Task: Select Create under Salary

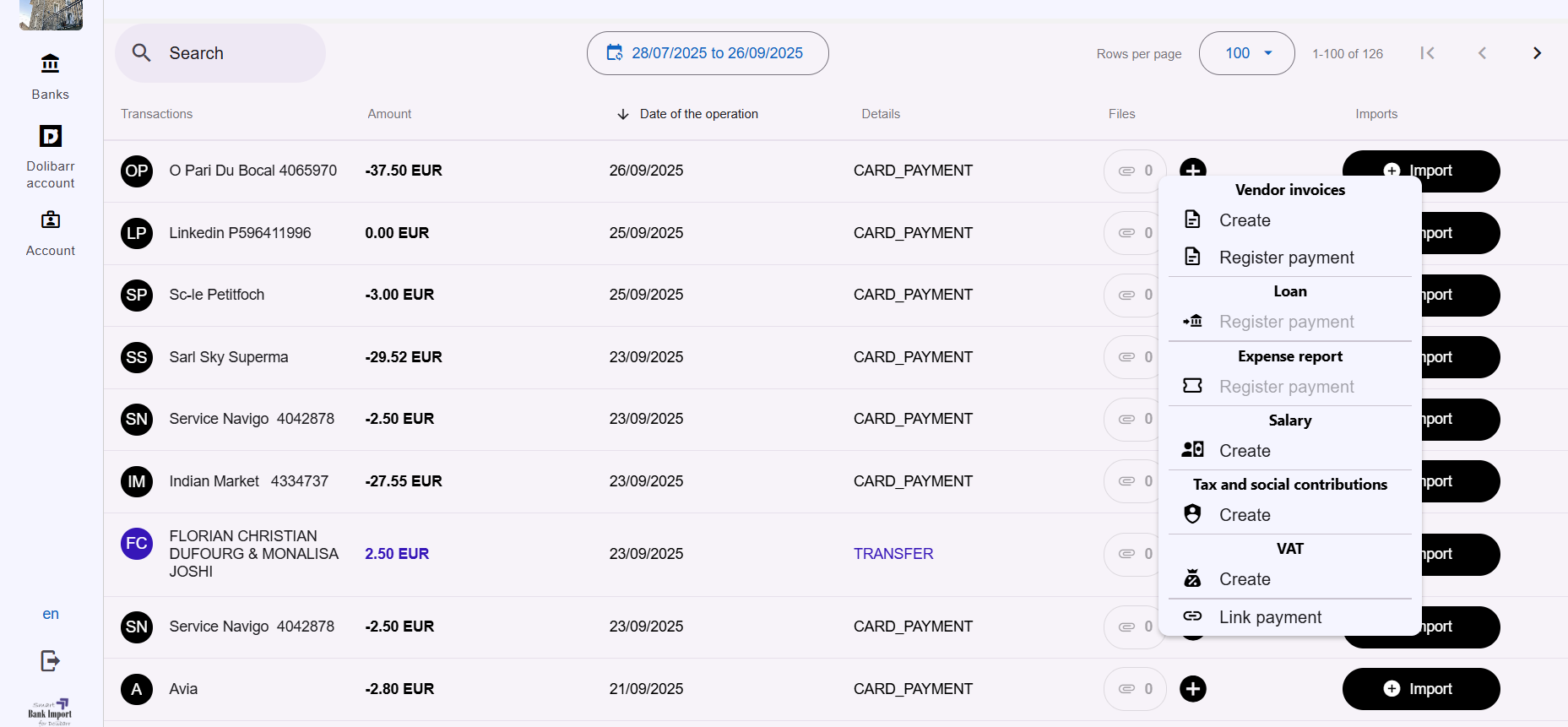Action: pyautogui.click(x=1245, y=451)
